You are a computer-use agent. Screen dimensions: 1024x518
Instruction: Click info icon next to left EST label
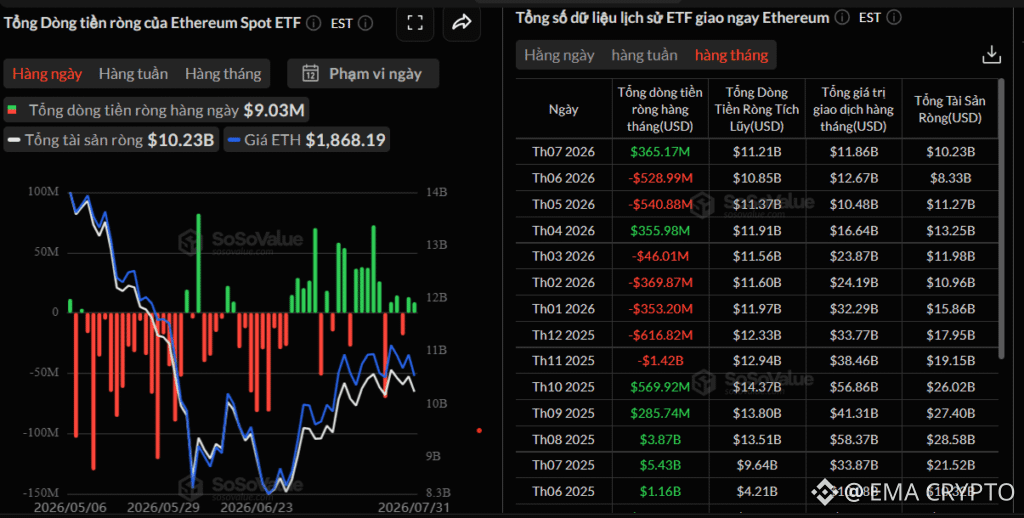[366, 24]
